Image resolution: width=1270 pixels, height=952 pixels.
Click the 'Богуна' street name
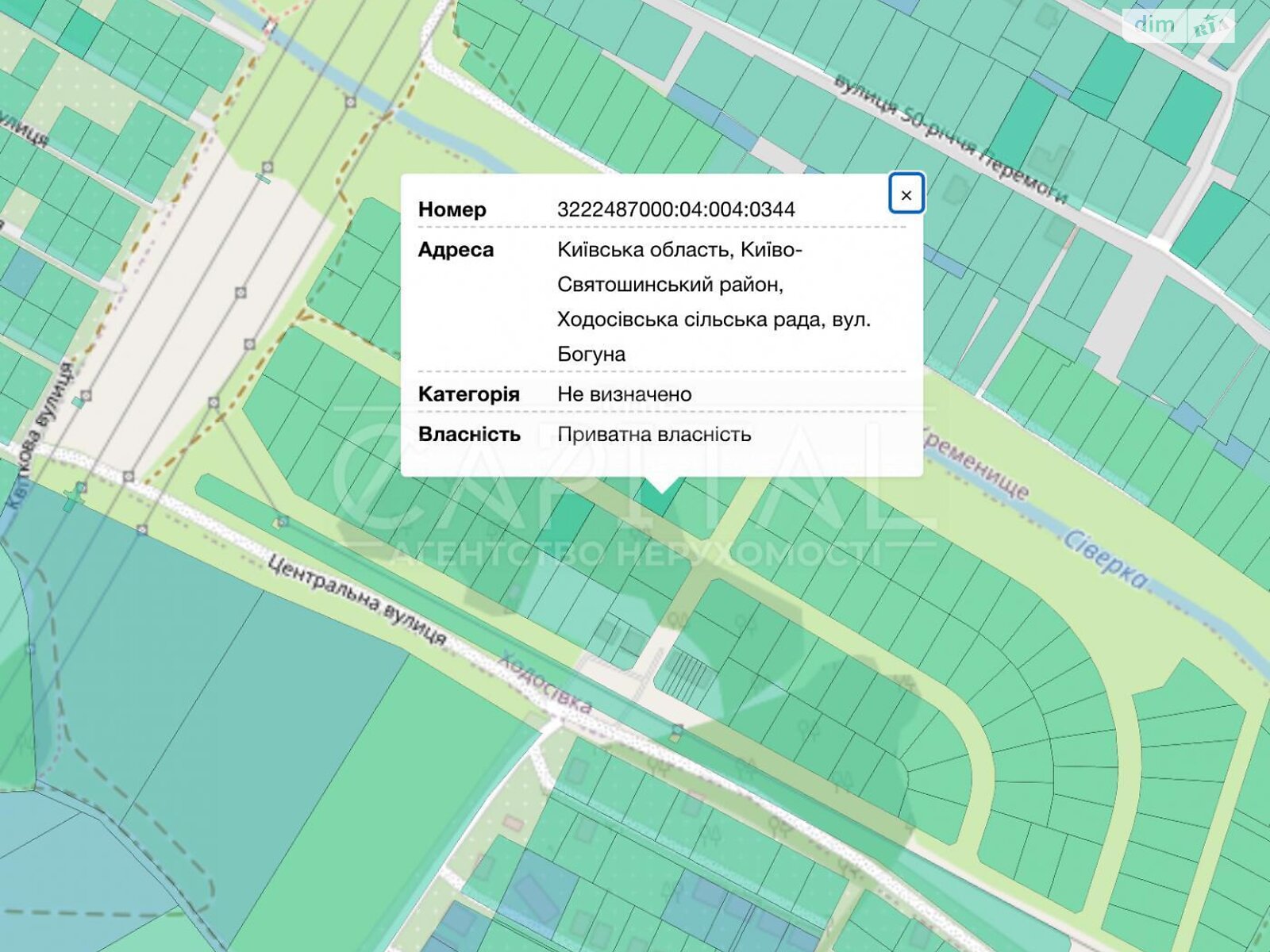591,355
